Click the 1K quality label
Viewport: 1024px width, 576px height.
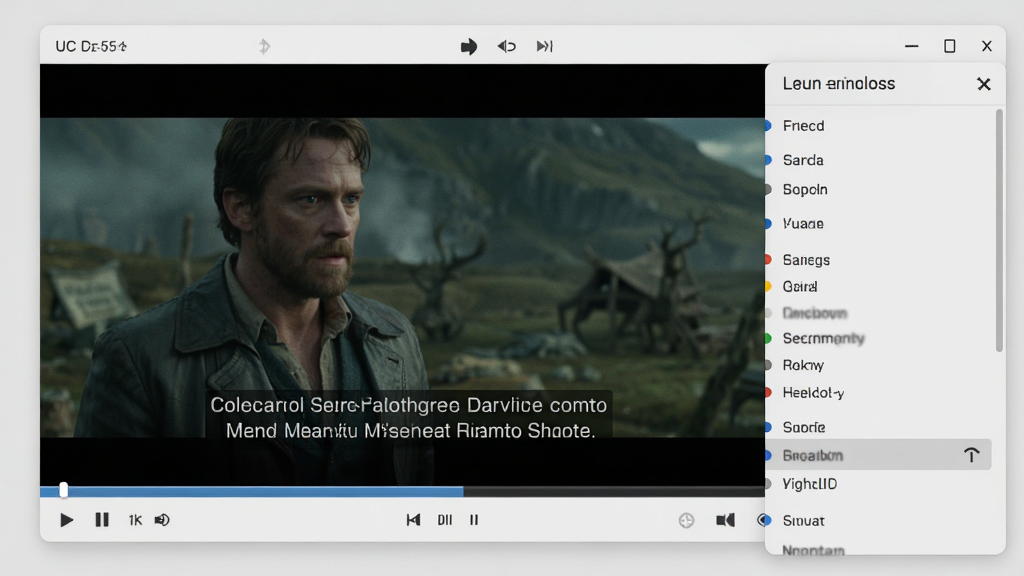[135, 520]
